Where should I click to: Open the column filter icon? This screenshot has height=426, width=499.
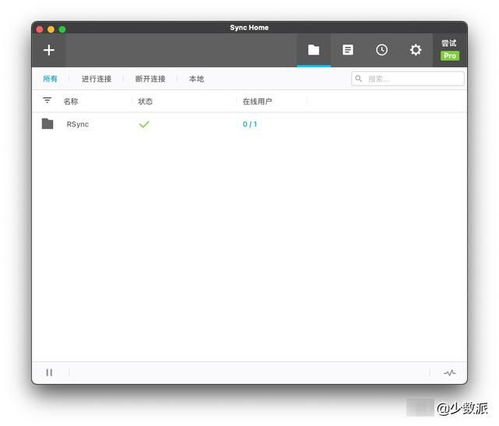[47, 100]
